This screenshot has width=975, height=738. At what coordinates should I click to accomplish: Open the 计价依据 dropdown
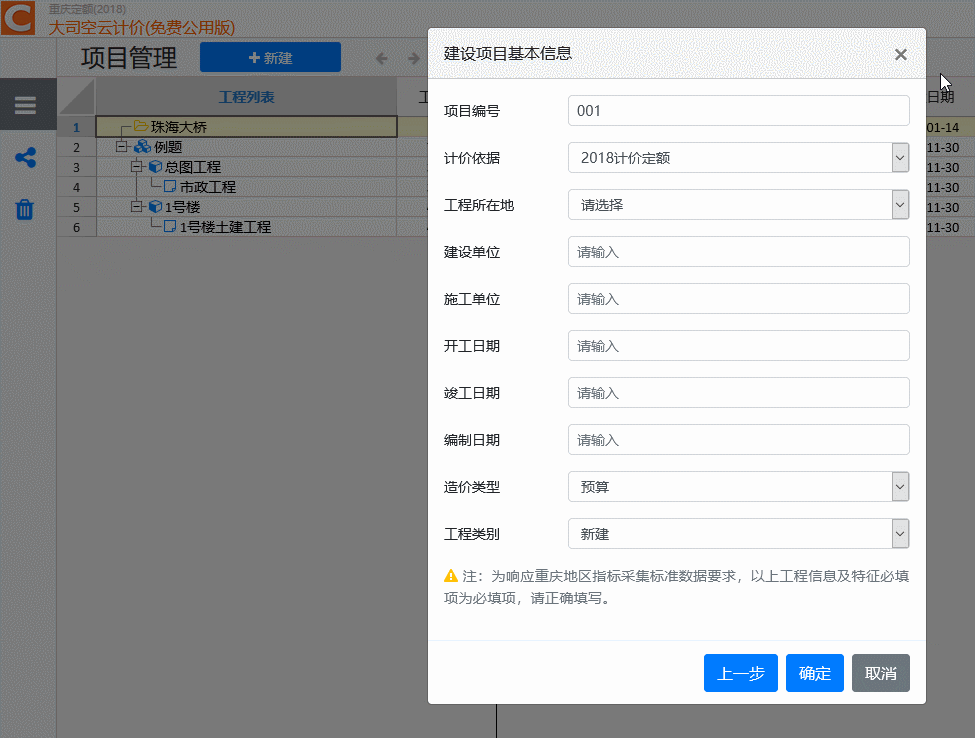[x=899, y=158]
